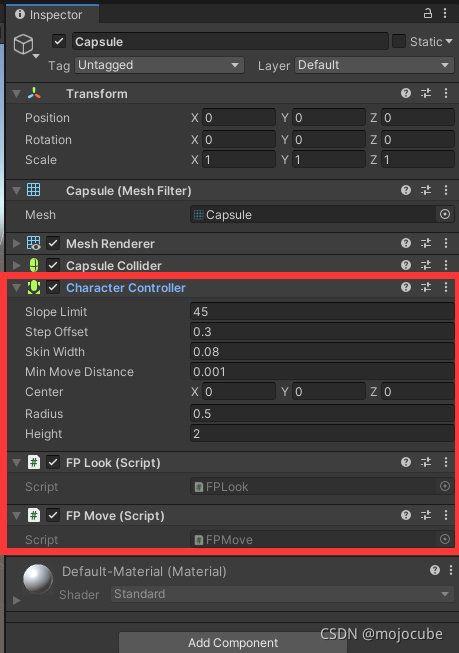The width and height of the screenshot is (459, 653).
Task: Collapse the Transform component foldout
Action: 16,94
